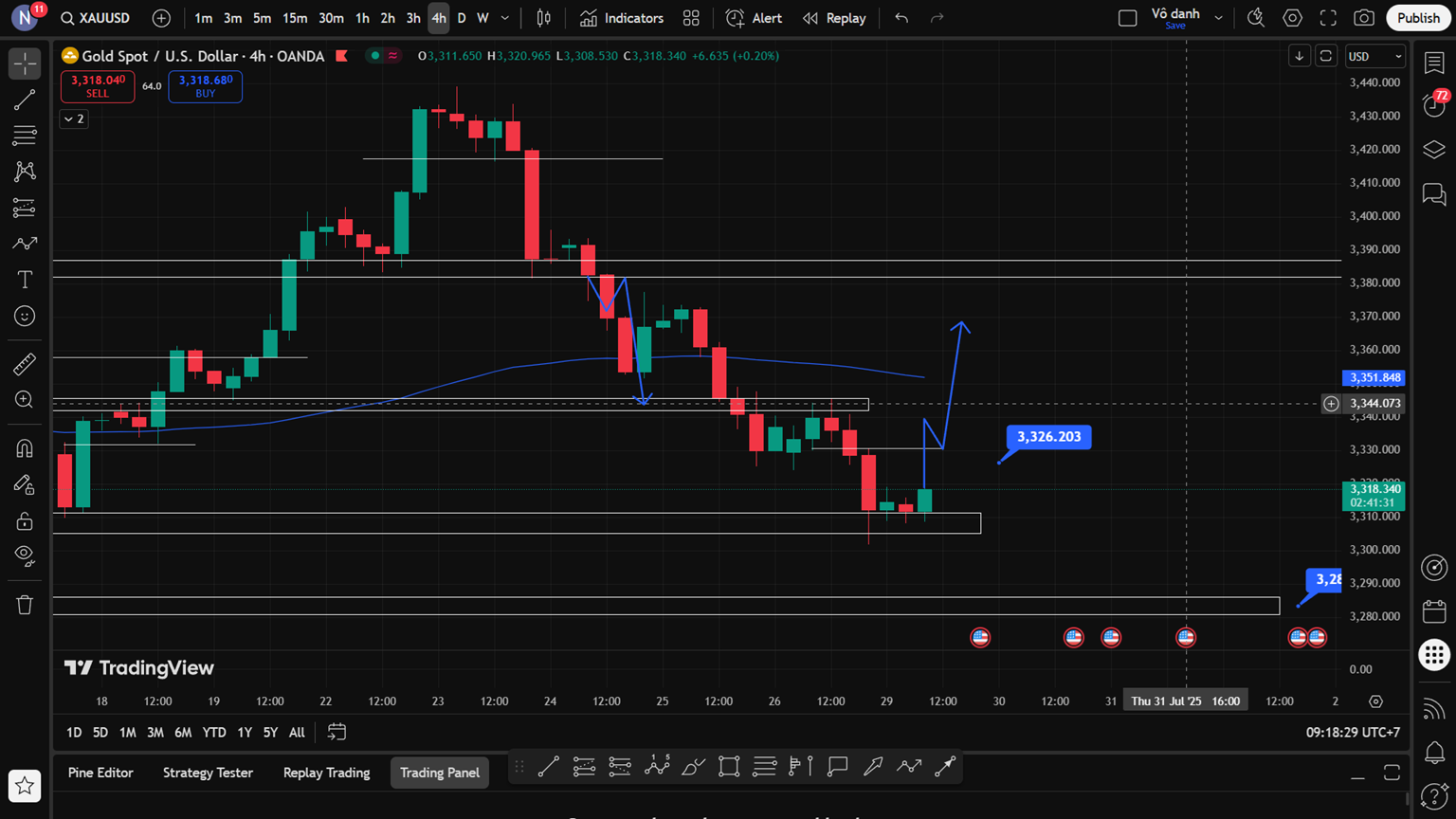
Task: Create a price Alert
Action: point(755,18)
